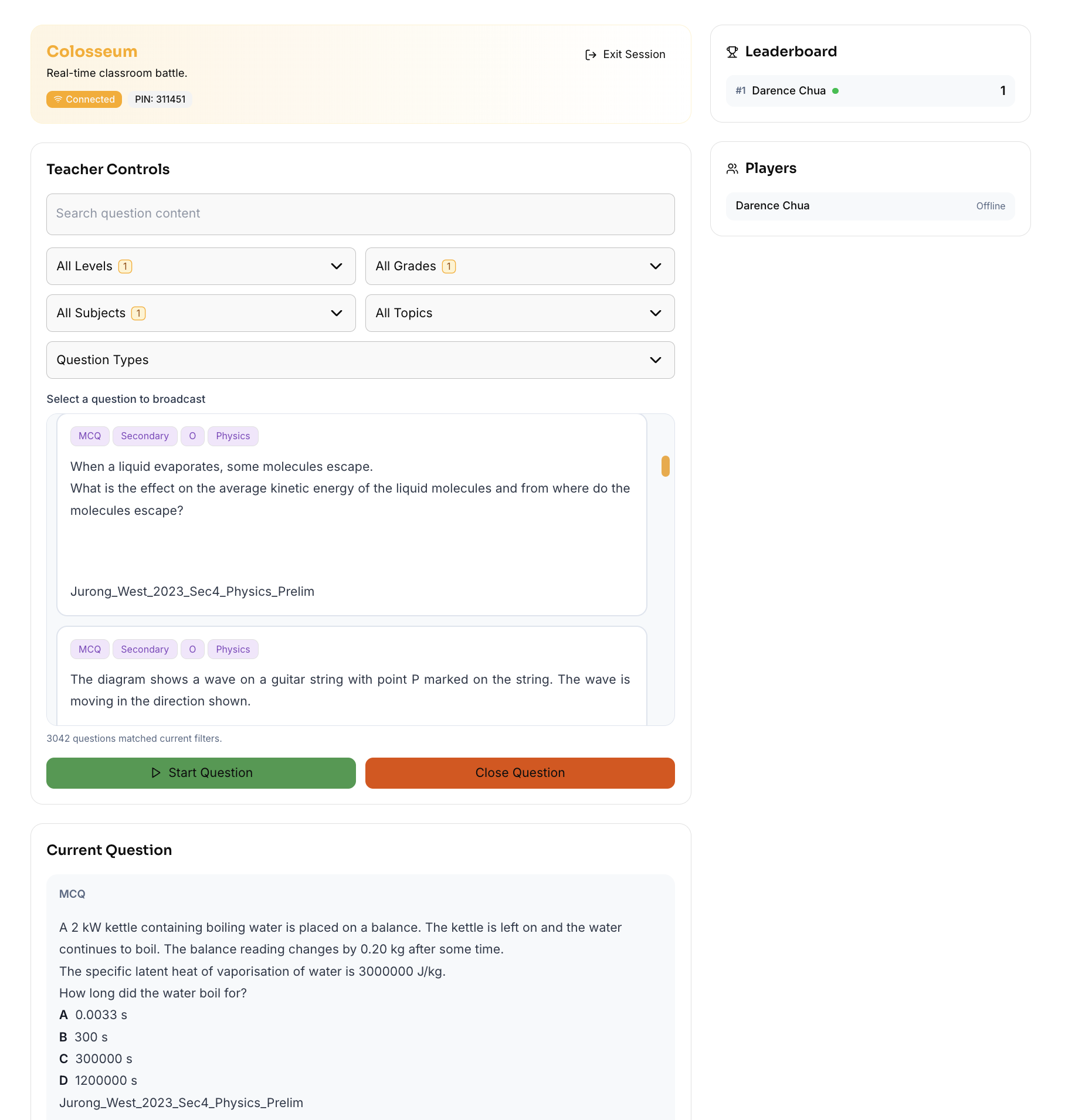Click the All Grades chevron arrow

click(x=656, y=266)
